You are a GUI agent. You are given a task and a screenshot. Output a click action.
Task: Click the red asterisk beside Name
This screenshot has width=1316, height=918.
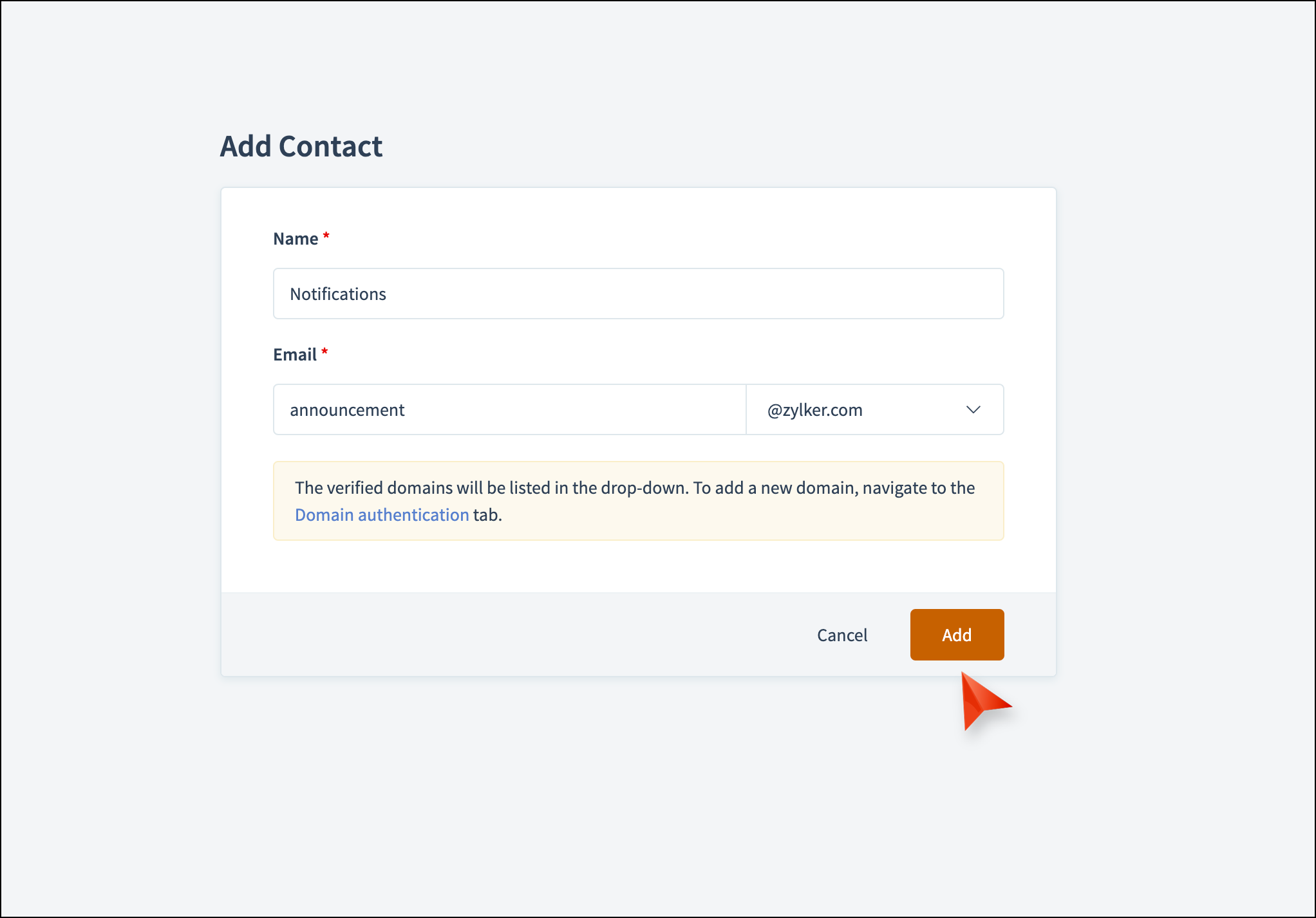coord(326,236)
